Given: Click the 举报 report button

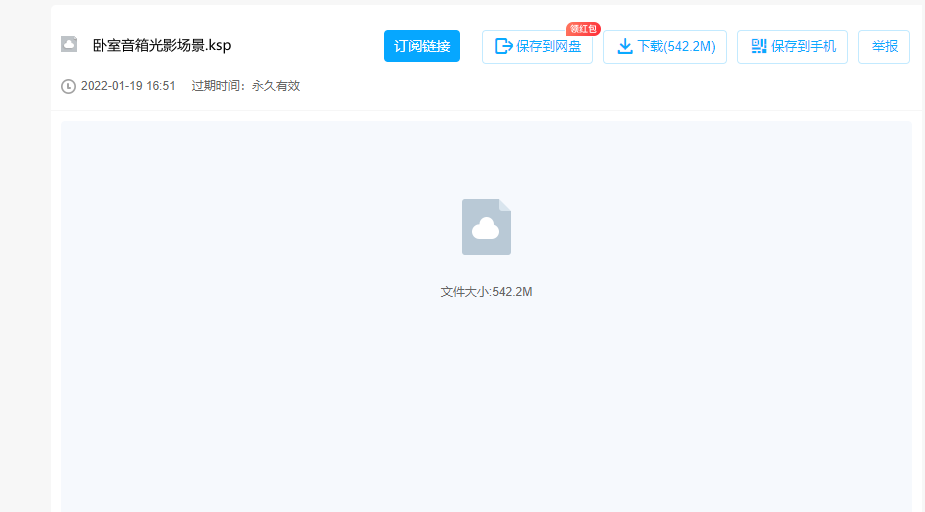Looking at the screenshot, I should tap(884, 47).
